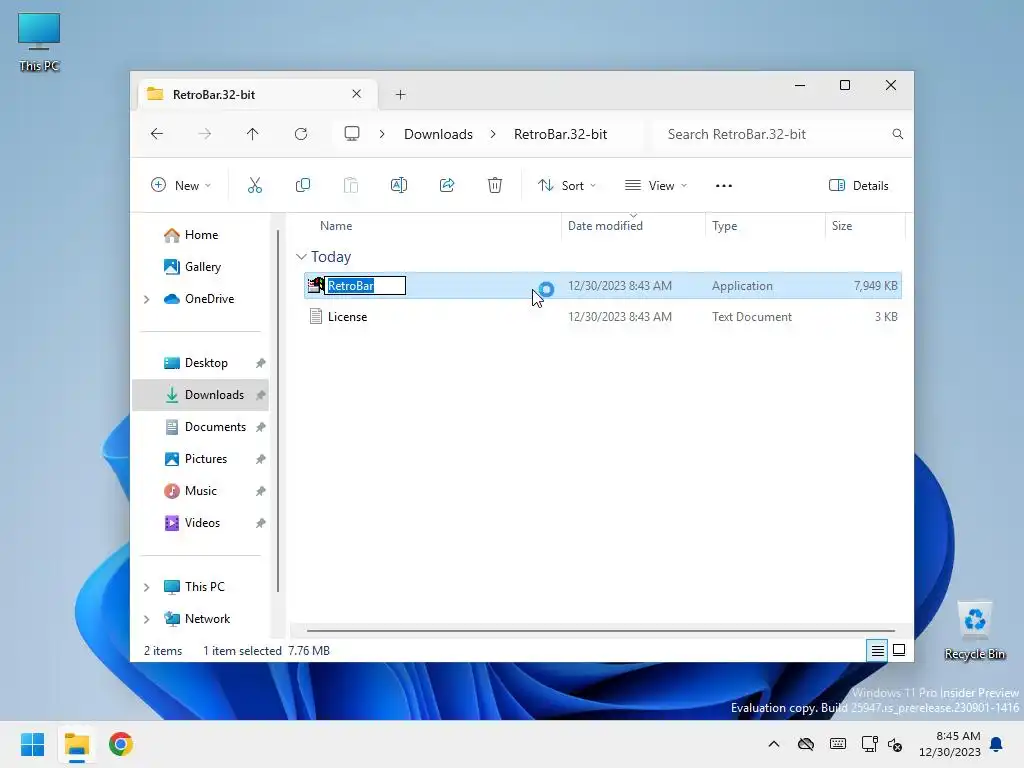Image resolution: width=1024 pixels, height=768 pixels.
Task: Unpin Desktop from quick access
Action: coord(261,363)
